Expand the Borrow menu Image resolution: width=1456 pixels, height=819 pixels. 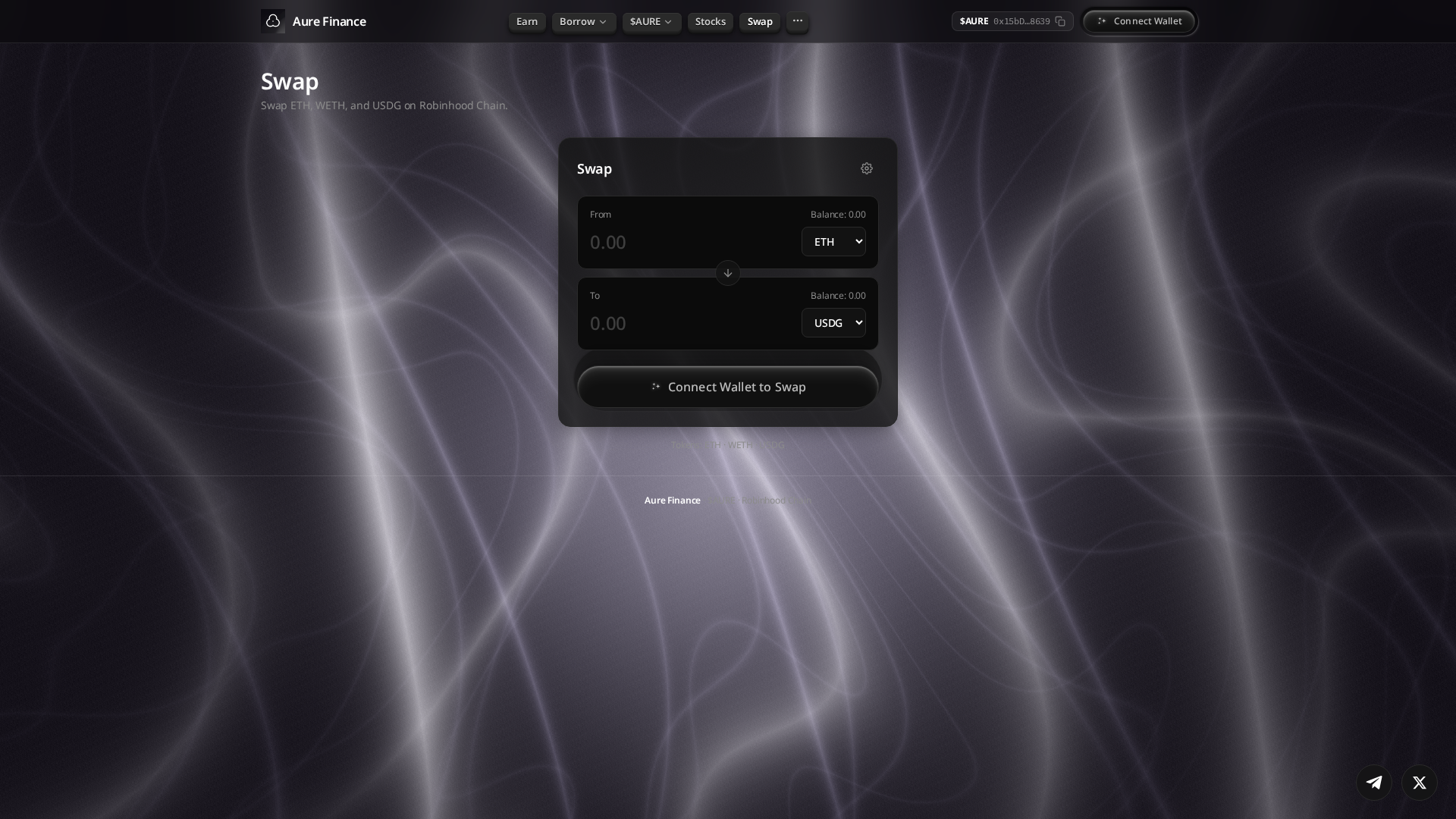pos(584,21)
